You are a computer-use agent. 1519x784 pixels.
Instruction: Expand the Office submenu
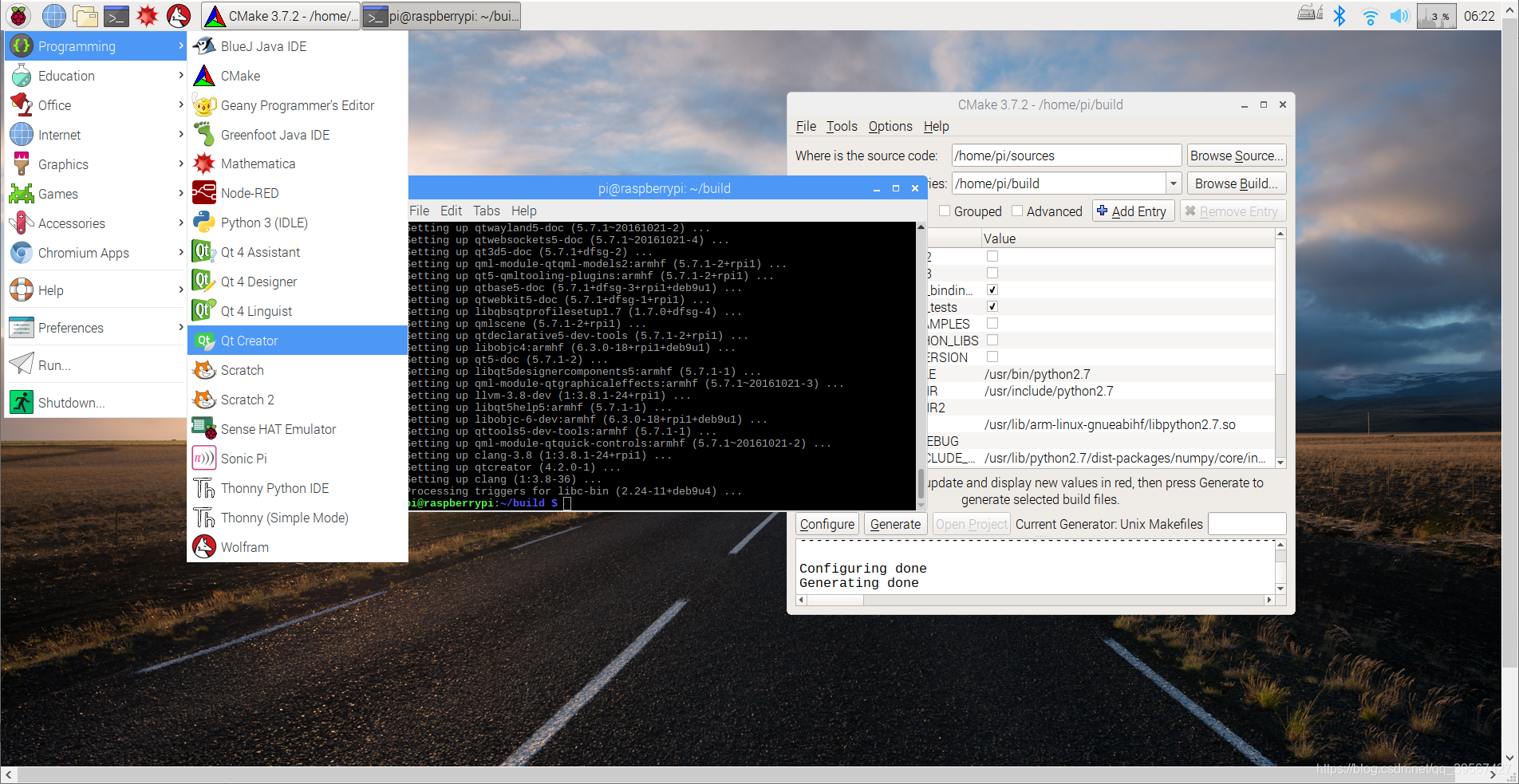(x=96, y=105)
